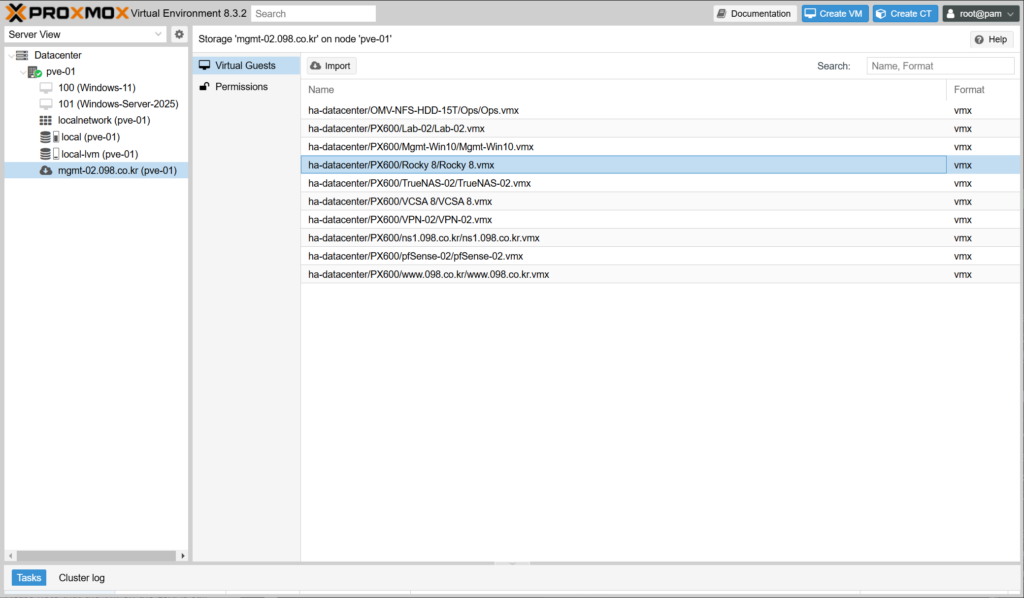Viewport: 1024px width, 598px height.
Task: Open the Documentation page
Action: coord(754,14)
